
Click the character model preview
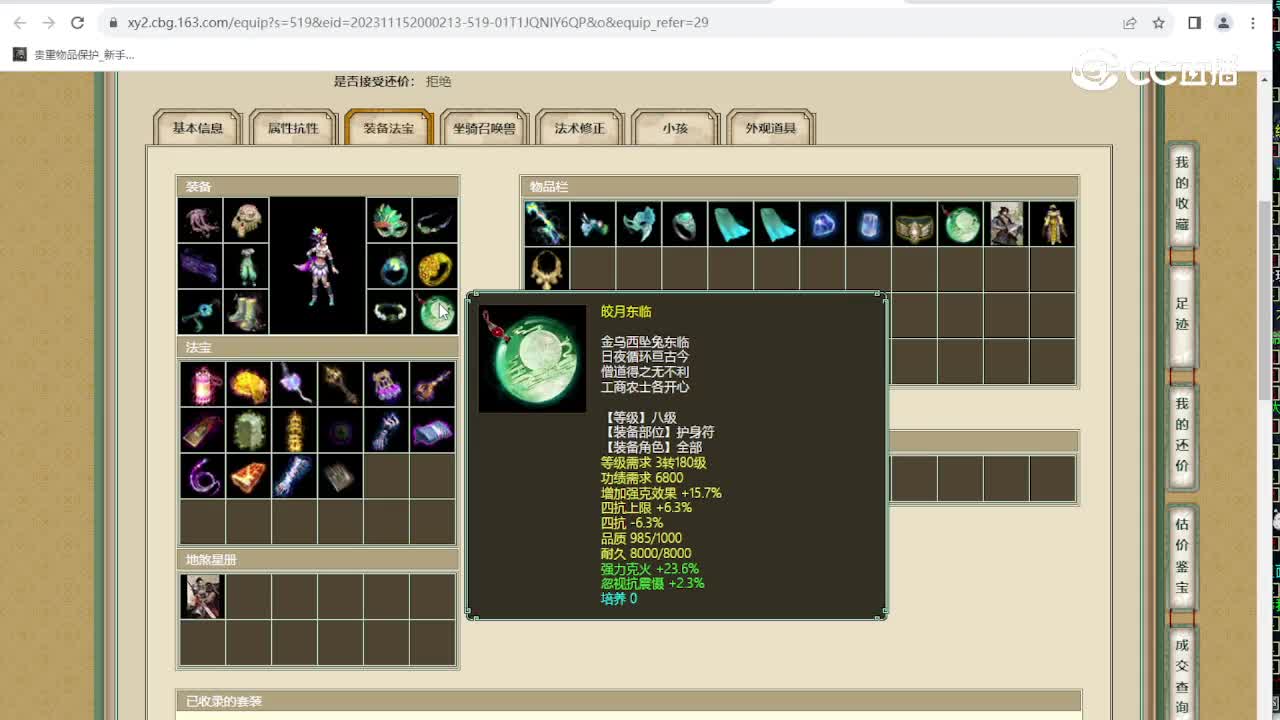coord(317,265)
